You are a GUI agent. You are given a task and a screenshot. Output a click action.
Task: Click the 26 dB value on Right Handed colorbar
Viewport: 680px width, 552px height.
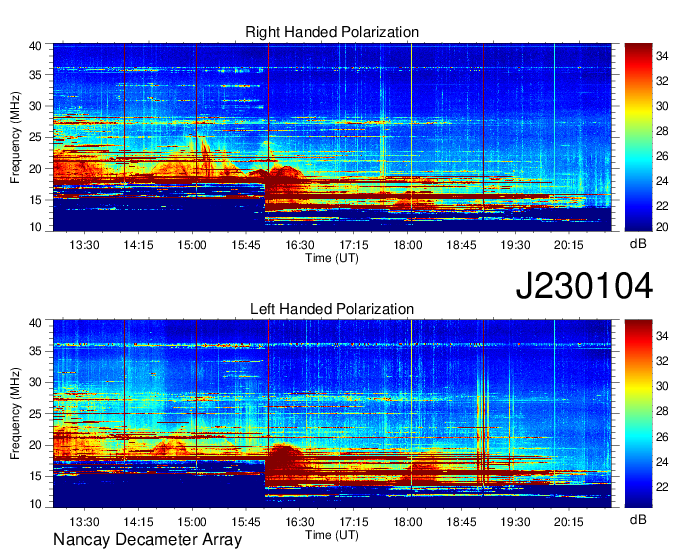(x=662, y=156)
